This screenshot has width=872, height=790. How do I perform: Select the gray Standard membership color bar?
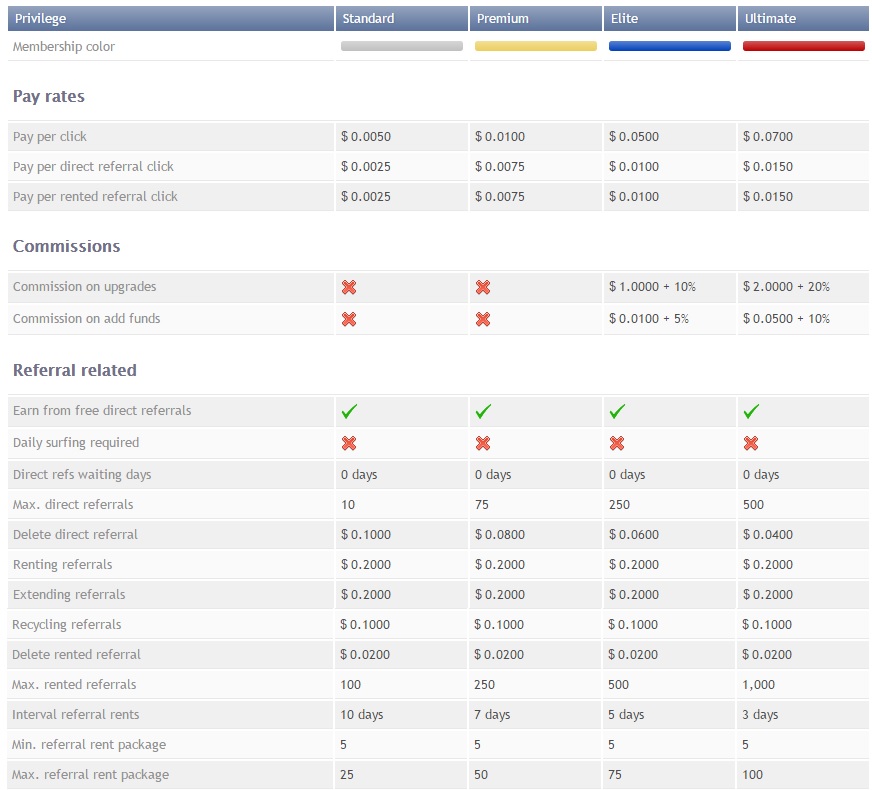[402, 46]
